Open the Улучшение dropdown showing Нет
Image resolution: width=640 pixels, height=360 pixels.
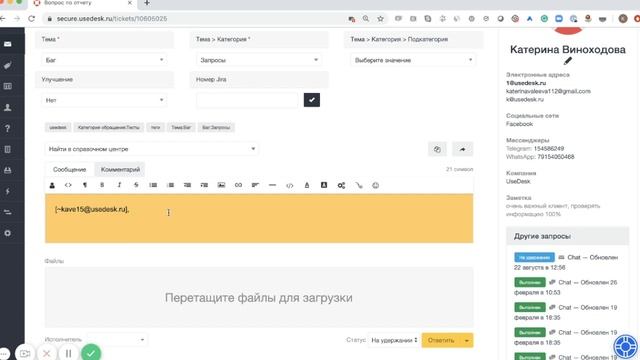point(104,100)
